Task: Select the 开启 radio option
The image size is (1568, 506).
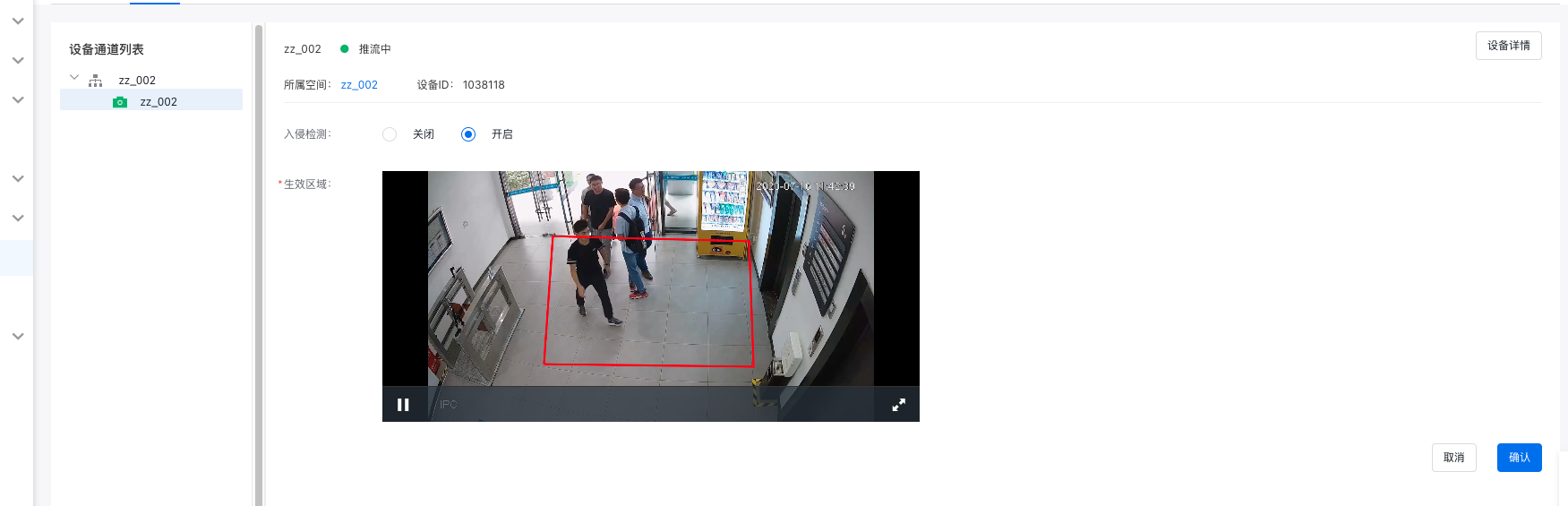Action: pyautogui.click(x=468, y=134)
